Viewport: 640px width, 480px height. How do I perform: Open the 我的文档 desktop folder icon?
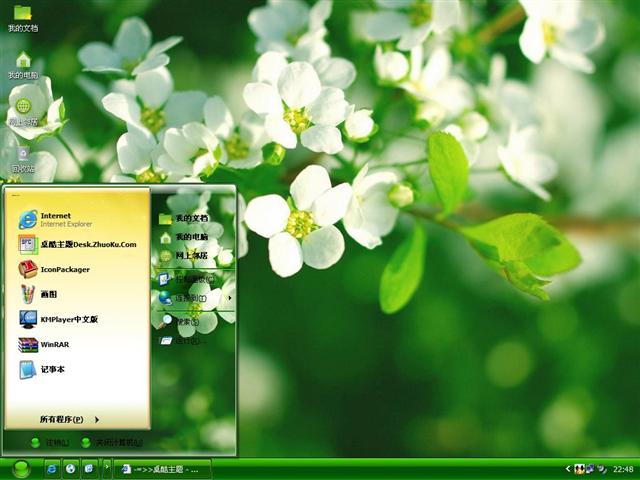pos(22,18)
